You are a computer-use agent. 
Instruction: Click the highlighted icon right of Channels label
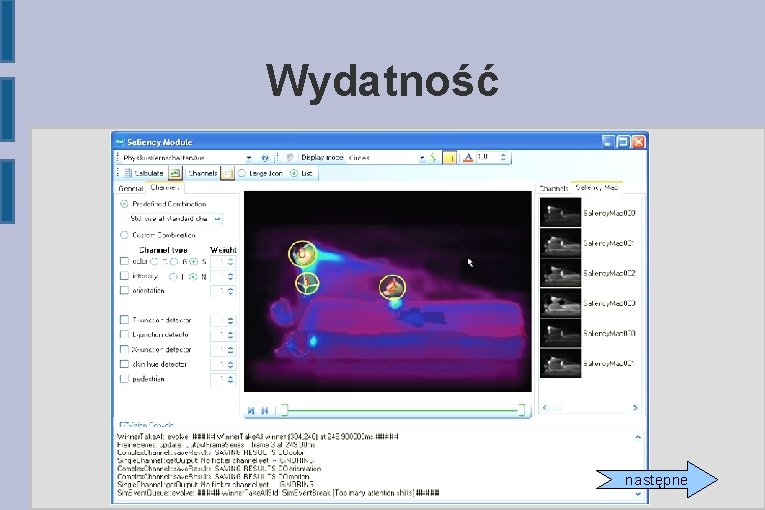point(227,173)
